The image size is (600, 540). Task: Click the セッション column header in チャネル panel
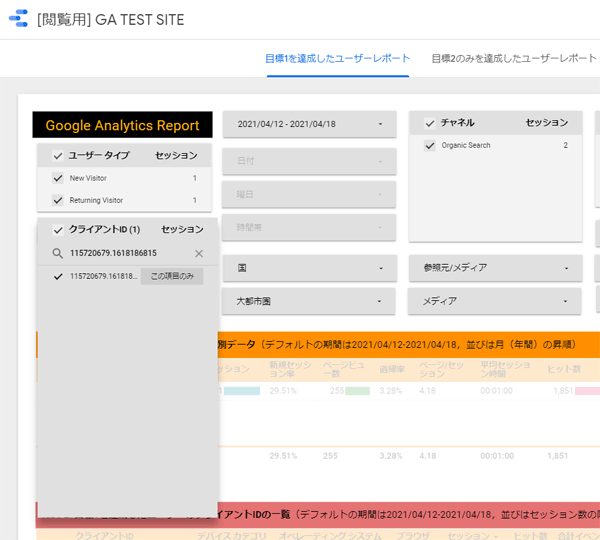click(547, 122)
